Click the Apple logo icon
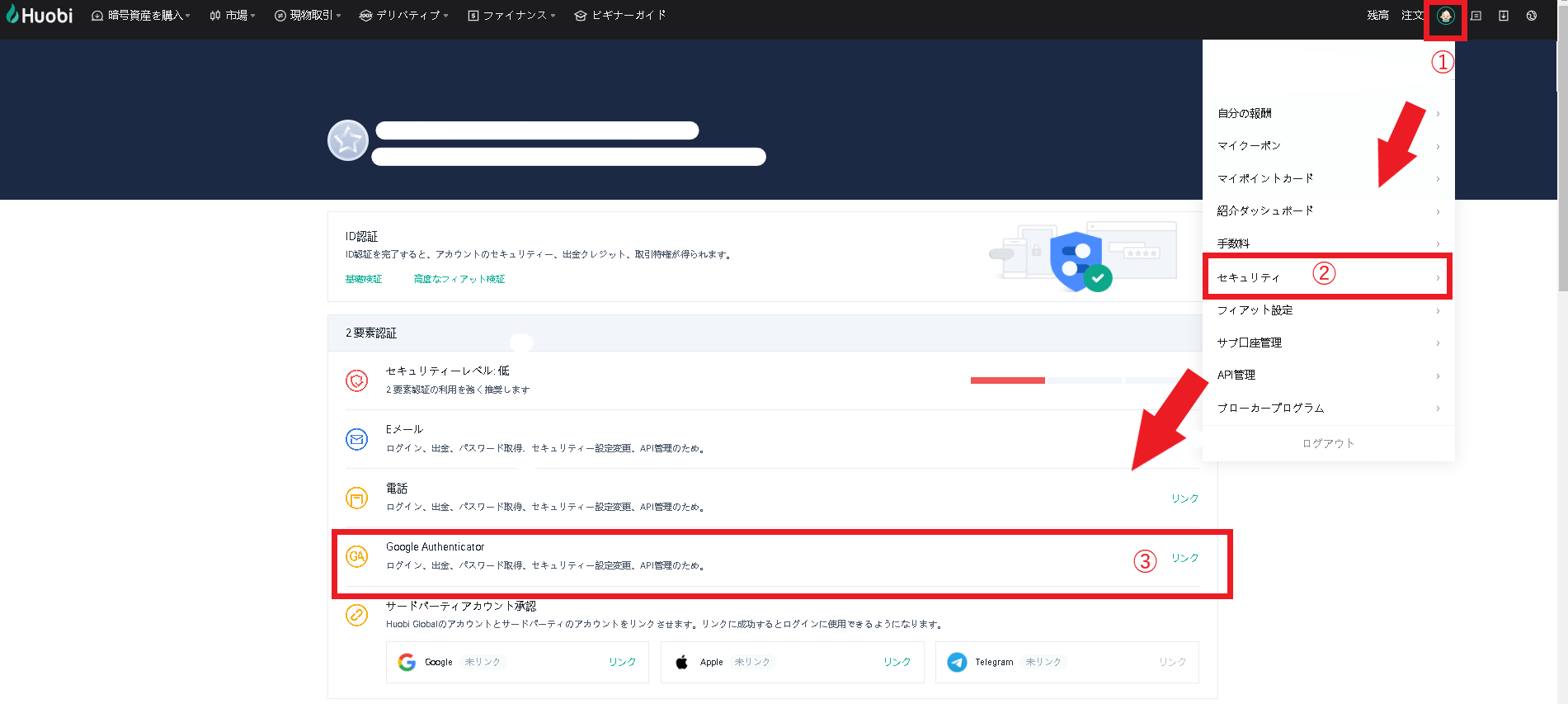Image resolution: width=1568 pixels, height=704 pixels. pyautogui.click(x=681, y=662)
